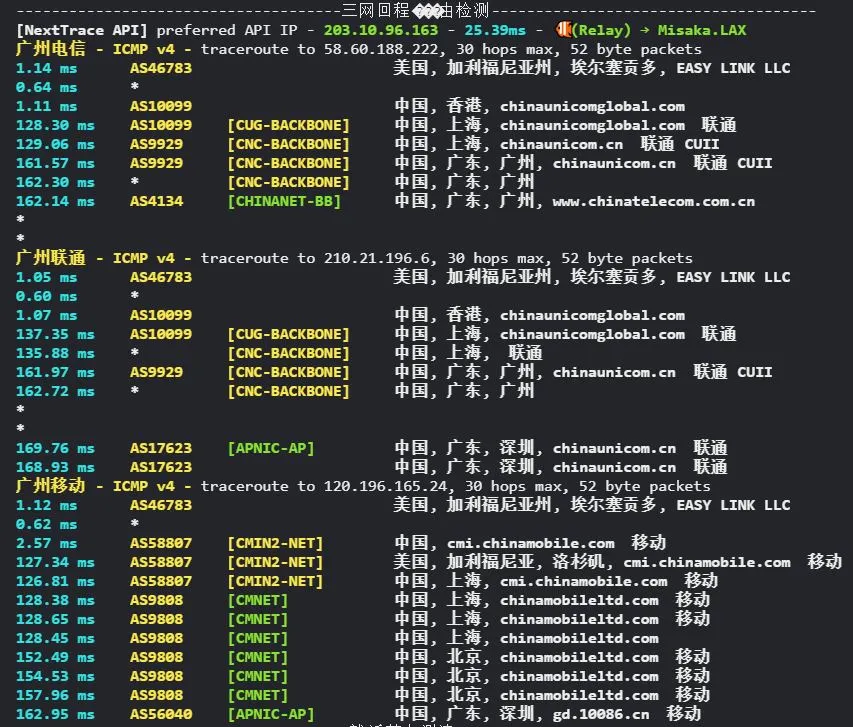Select the AS56040 number
The width and height of the screenshot is (853, 727).
(x=160, y=714)
